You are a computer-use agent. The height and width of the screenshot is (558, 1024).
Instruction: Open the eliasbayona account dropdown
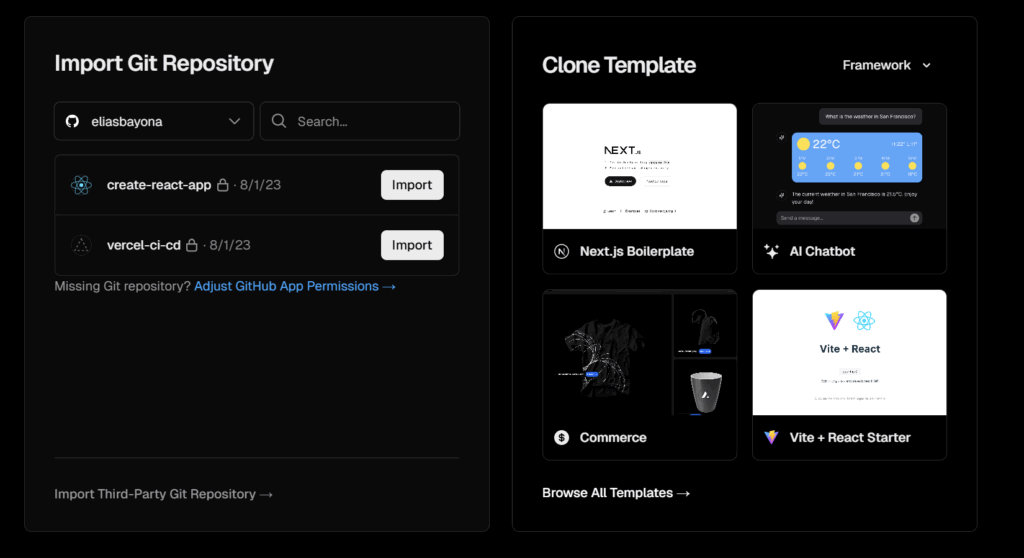tap(153, 121)
